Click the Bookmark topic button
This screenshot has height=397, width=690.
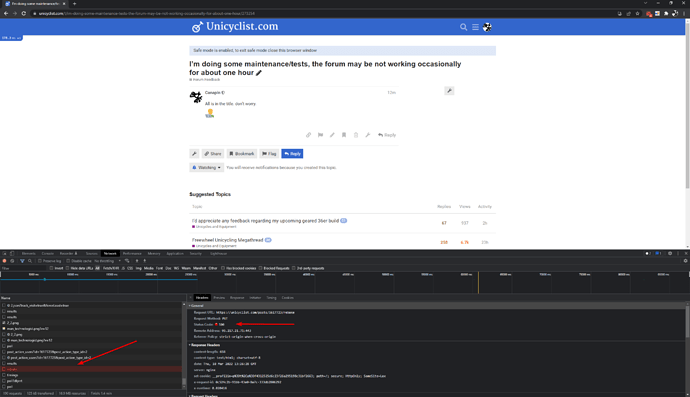click(242, 154)
